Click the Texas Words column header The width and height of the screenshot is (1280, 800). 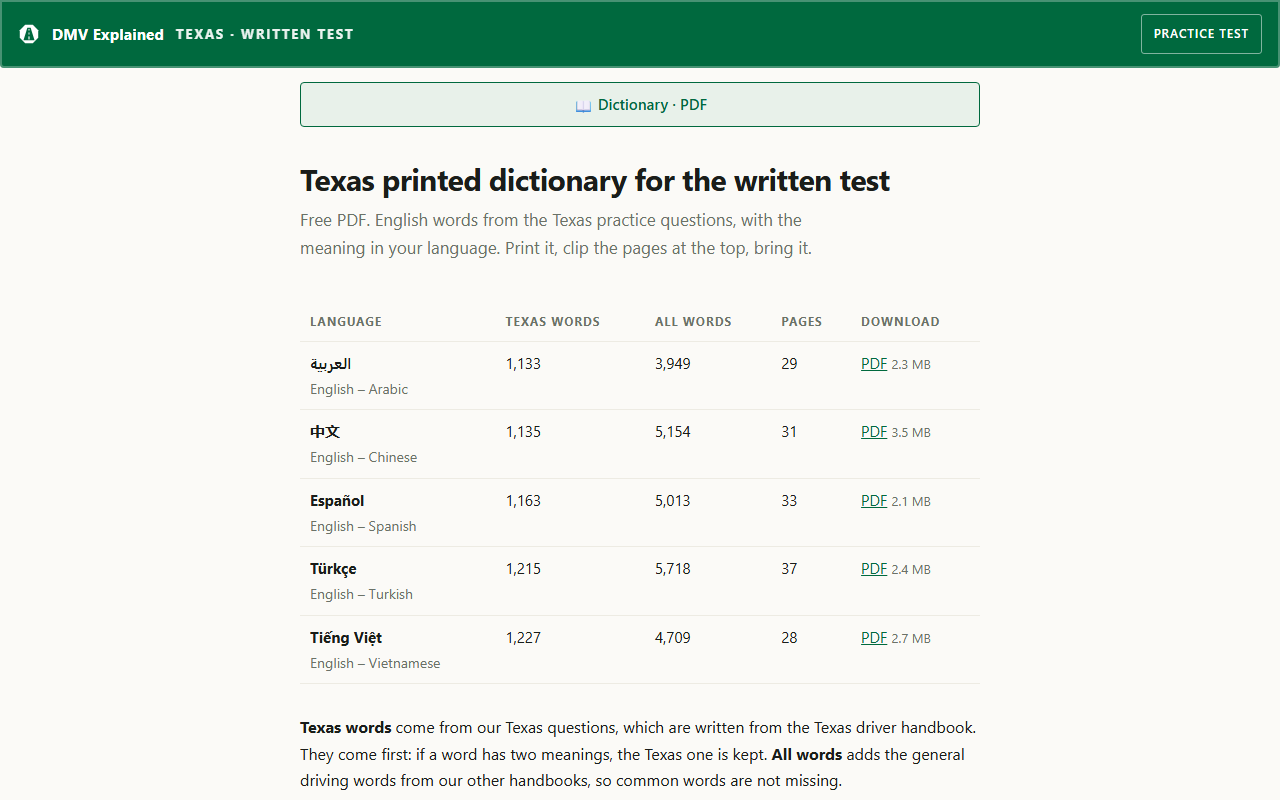click(x=552, y=322)
